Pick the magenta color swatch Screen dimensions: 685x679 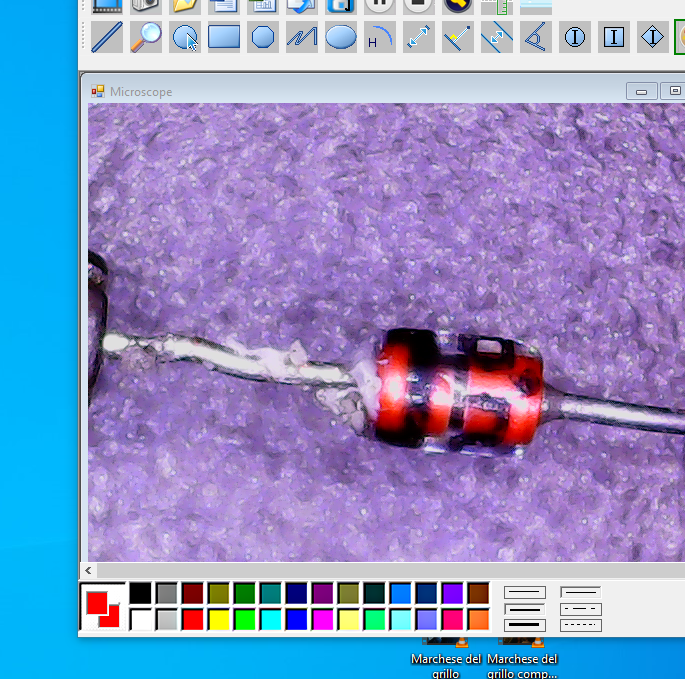(322, 620)
